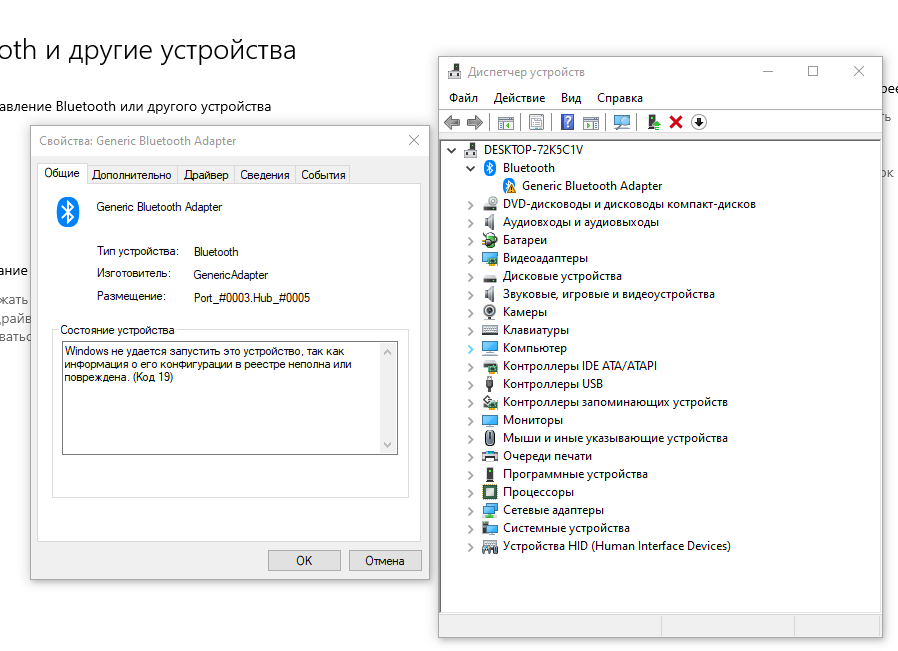898x651 pixels.
Task: Click the Процессоры chip icon
Action: (x=490, y=492)
